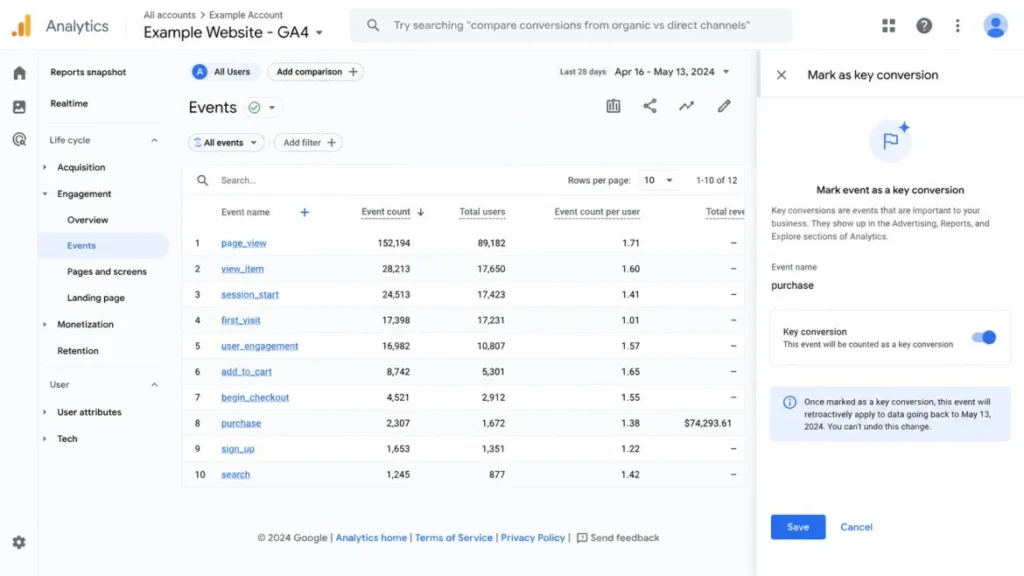The width and height of the screenshot is (1024, 576).
Task: Toggle the Key conversion switch off
Action: click(x=984, y=338)
